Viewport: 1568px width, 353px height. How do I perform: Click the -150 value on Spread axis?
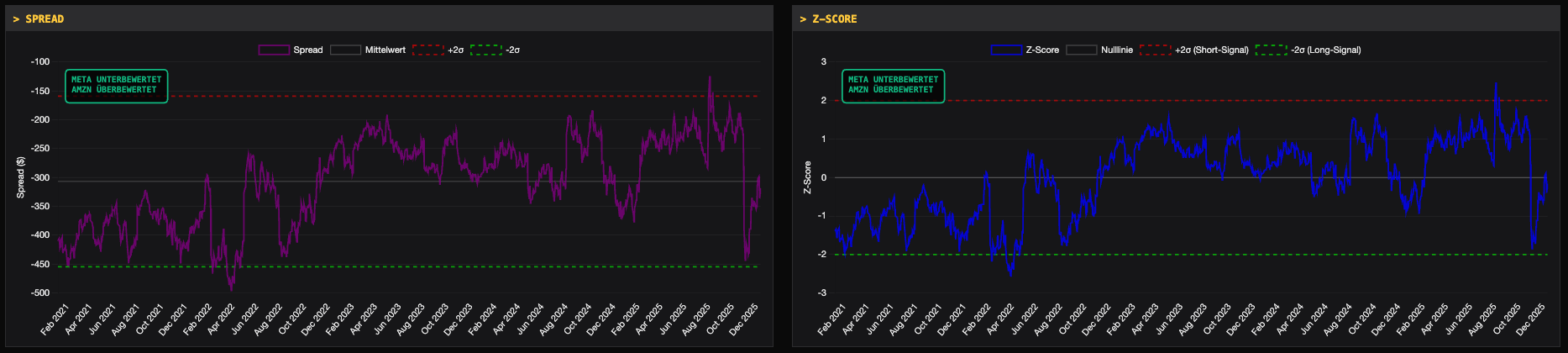coord(39,91)
